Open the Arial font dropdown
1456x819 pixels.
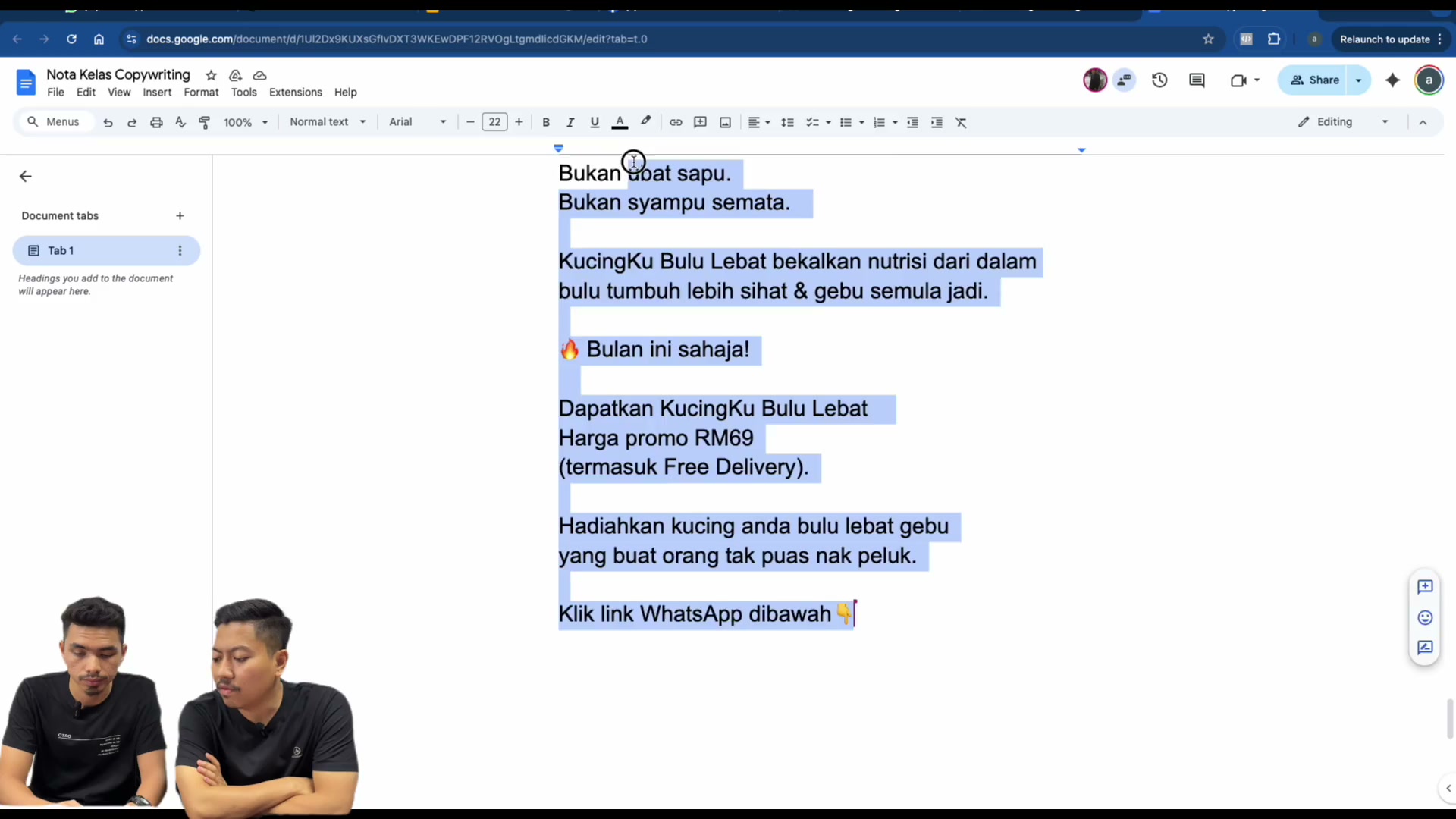pos(418,122)
